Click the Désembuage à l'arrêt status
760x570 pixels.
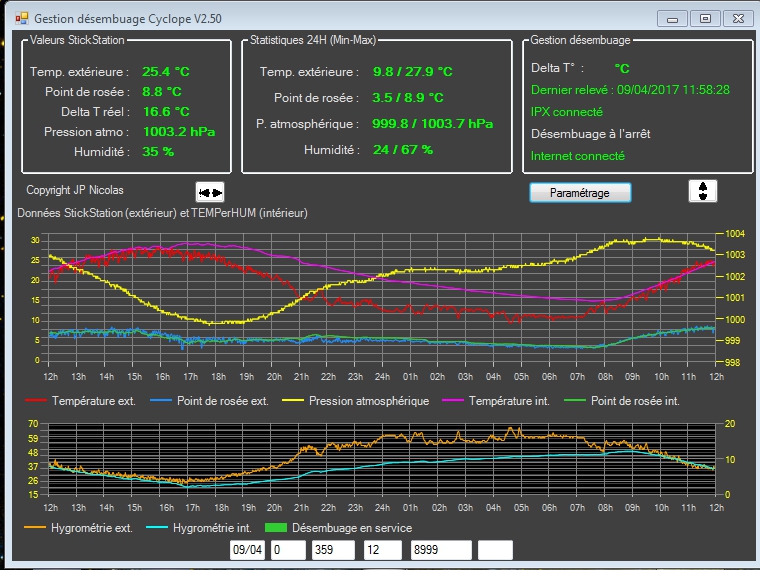tap(590, 134)
